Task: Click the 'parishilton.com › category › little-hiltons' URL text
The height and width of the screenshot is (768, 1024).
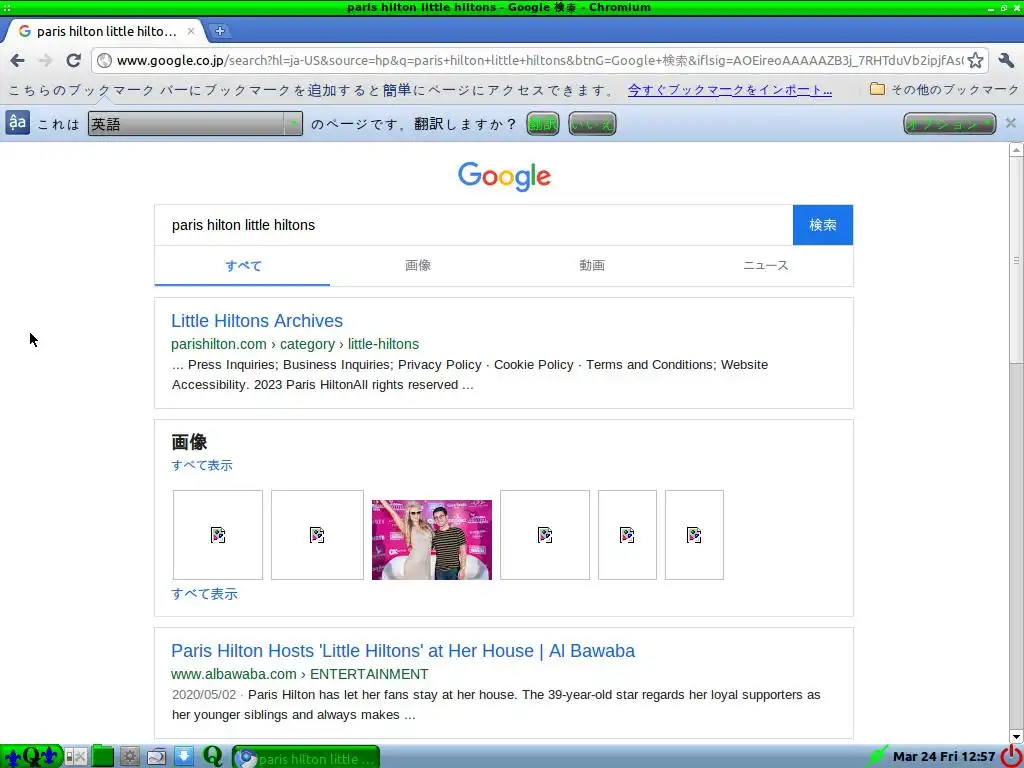Action: pyautogui.click(x=295, y=344)
